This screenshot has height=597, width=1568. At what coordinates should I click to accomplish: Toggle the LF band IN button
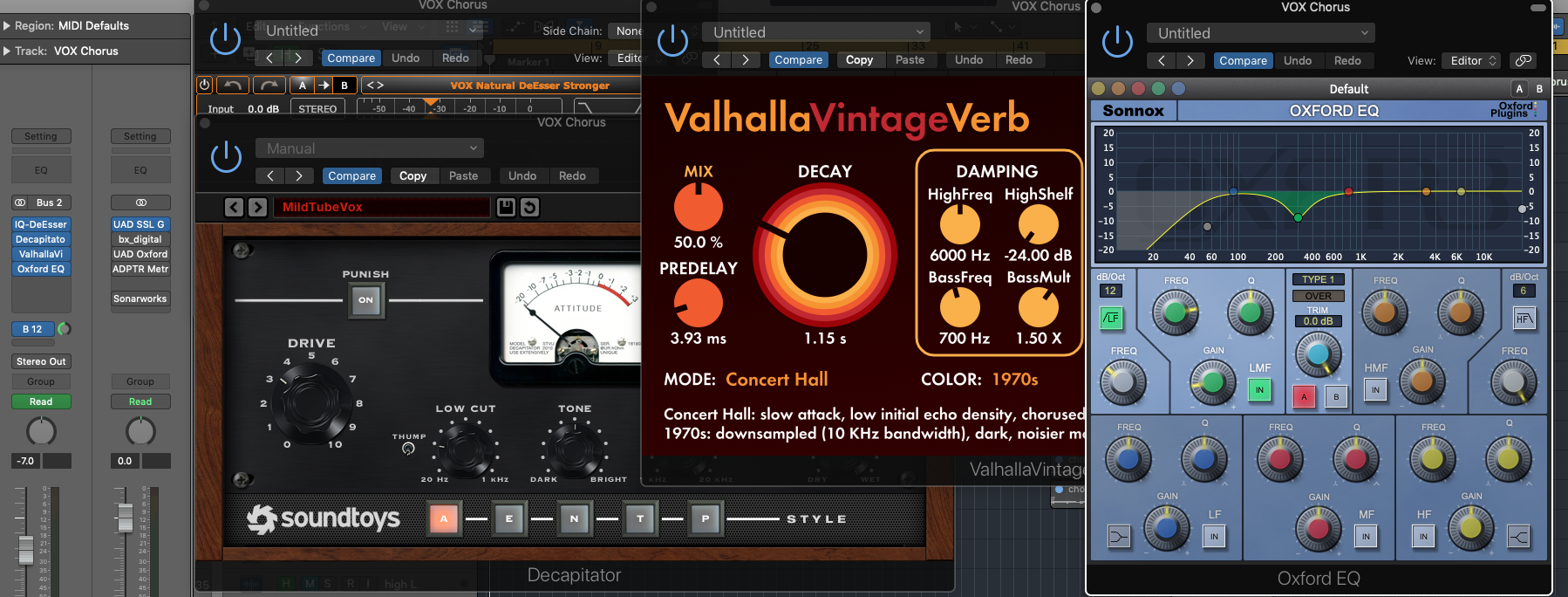tap(1214, 536)
